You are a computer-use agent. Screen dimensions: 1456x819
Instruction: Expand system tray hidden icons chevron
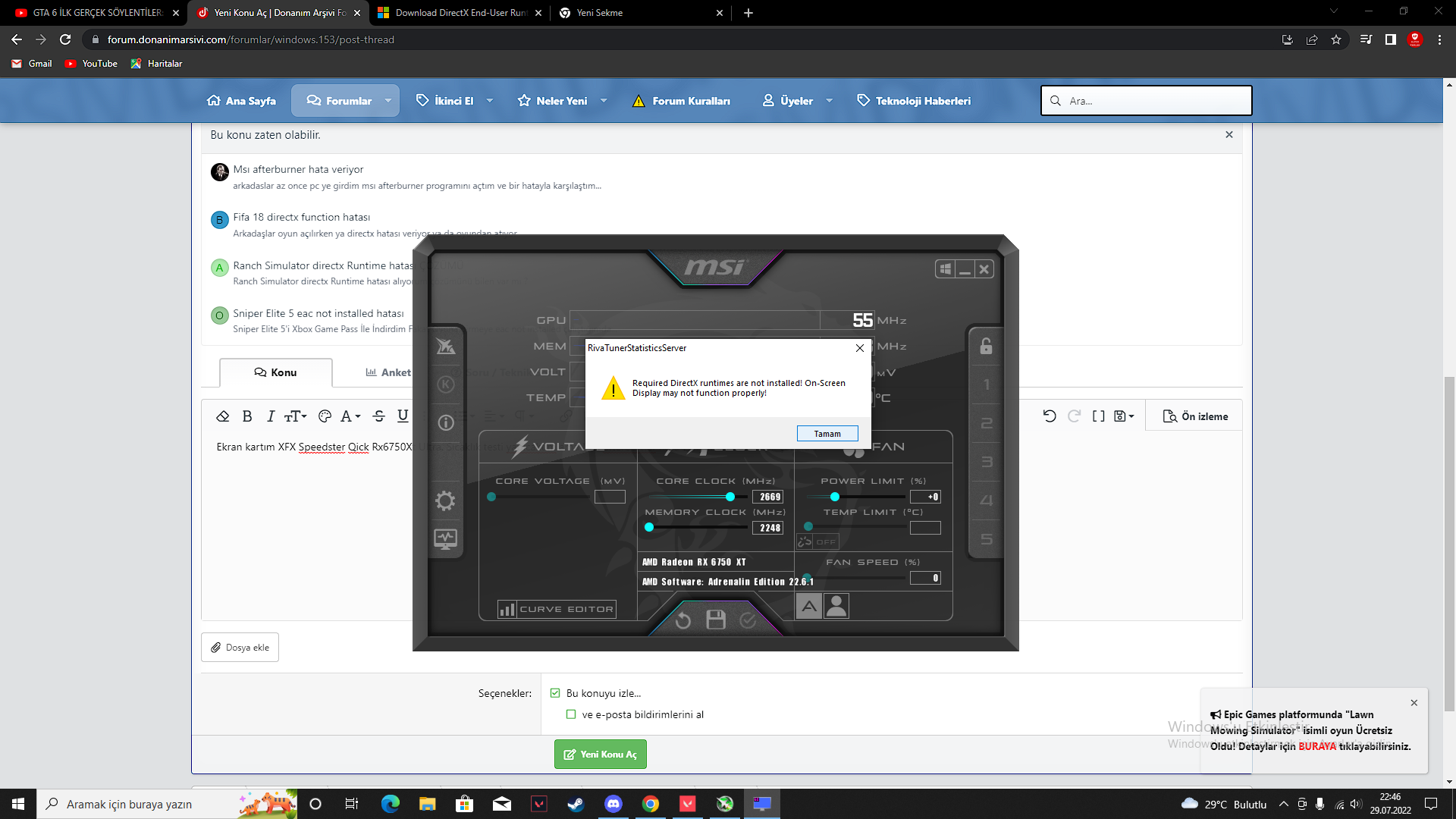[1283, 804]
